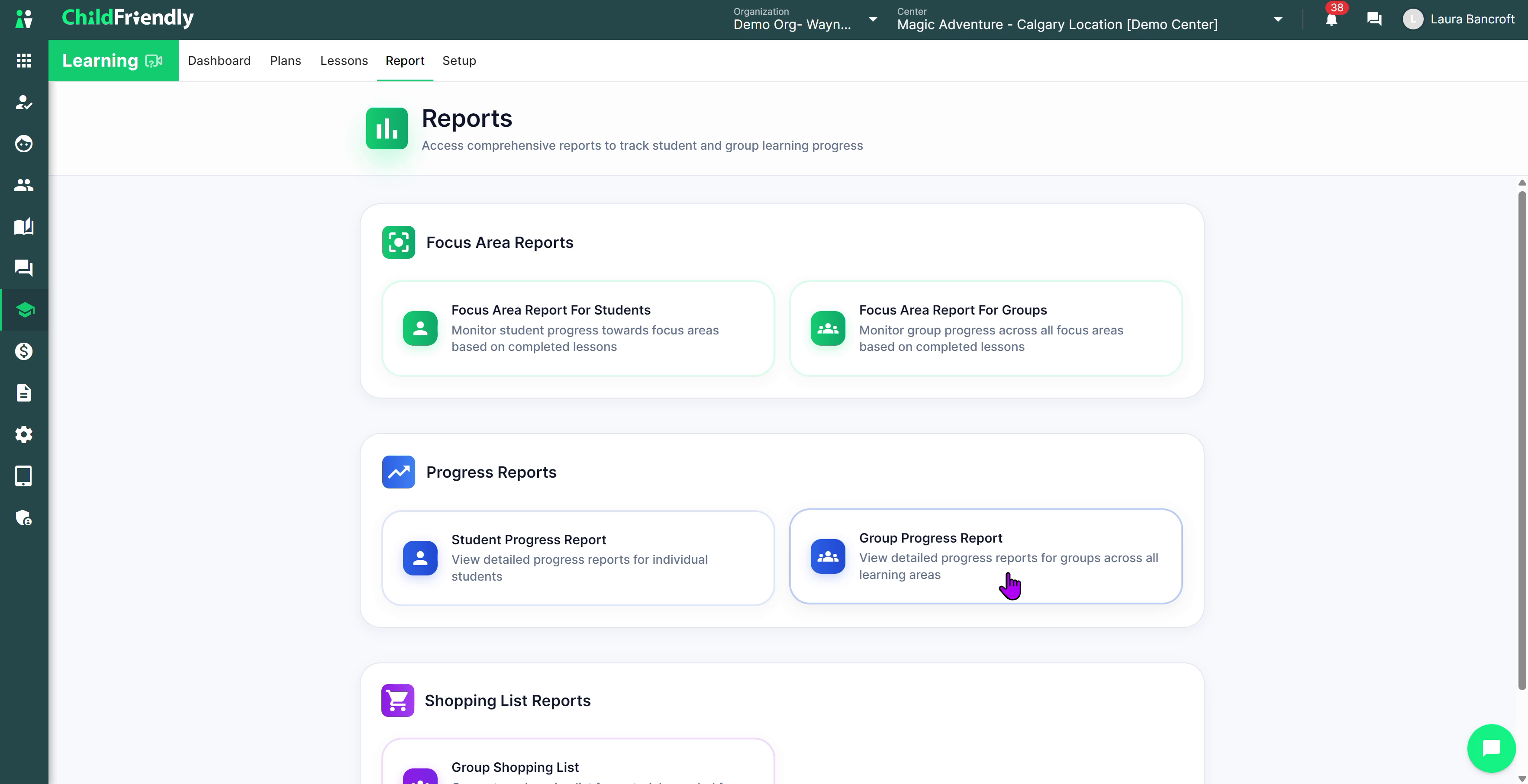Click the user avatar circle
This screenshot has width=1528, height=784.
[1413, 19]
